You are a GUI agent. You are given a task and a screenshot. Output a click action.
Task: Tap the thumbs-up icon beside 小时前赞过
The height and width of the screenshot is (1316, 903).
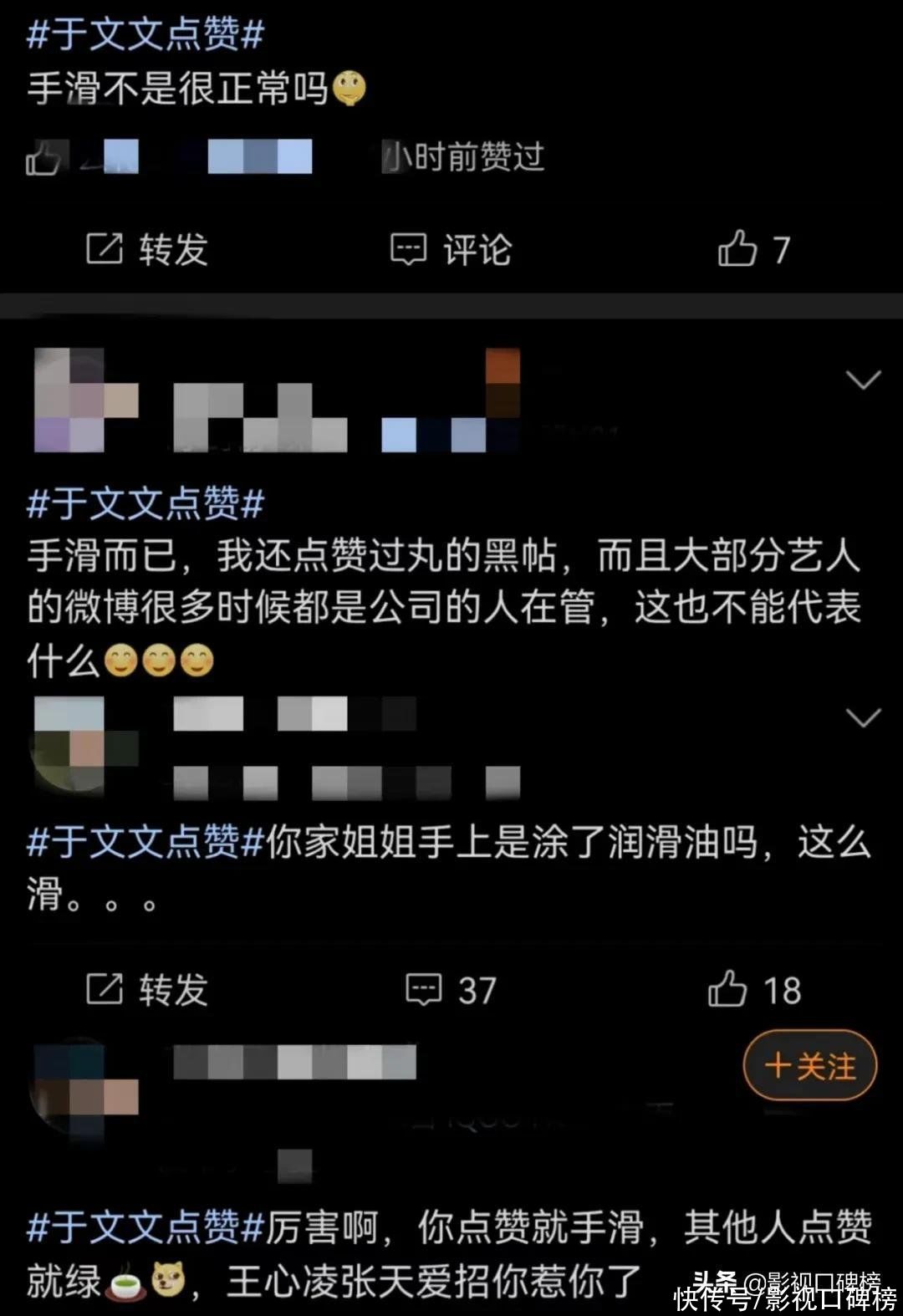[x=43, y=157]
